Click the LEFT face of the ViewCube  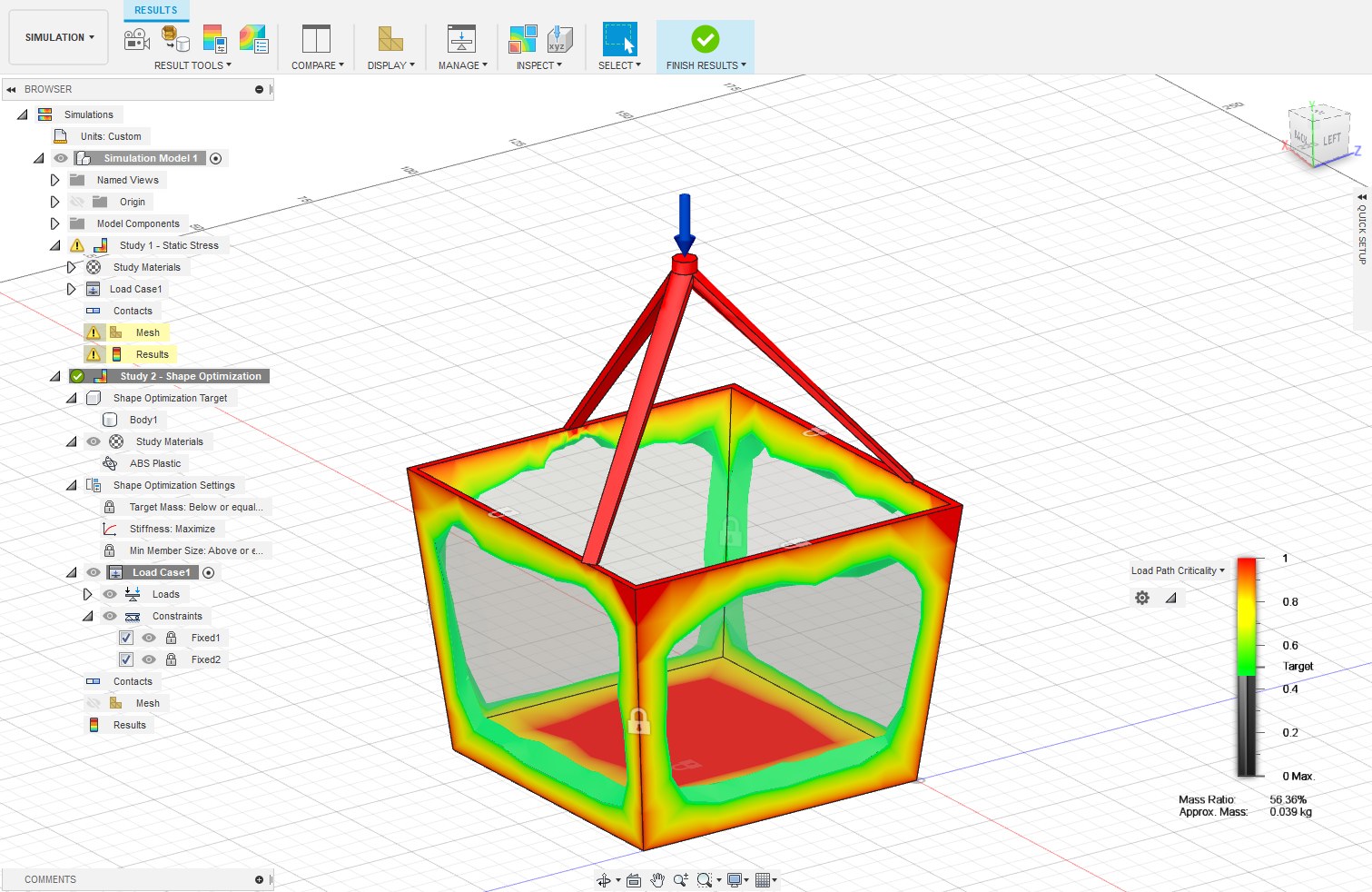pos(1331,139)
